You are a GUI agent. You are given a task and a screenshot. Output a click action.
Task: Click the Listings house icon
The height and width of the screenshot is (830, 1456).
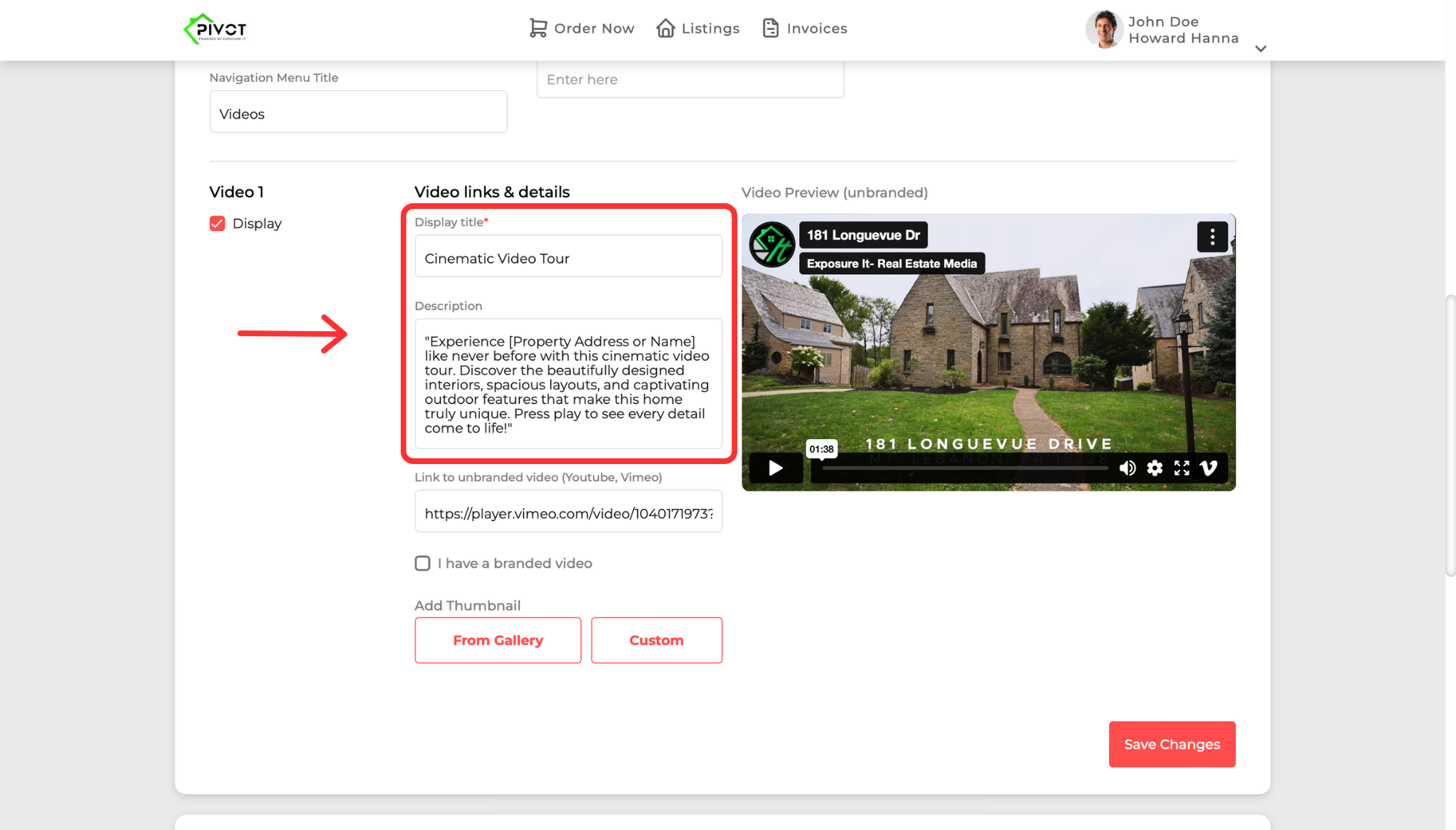click(x=665, y=28)
